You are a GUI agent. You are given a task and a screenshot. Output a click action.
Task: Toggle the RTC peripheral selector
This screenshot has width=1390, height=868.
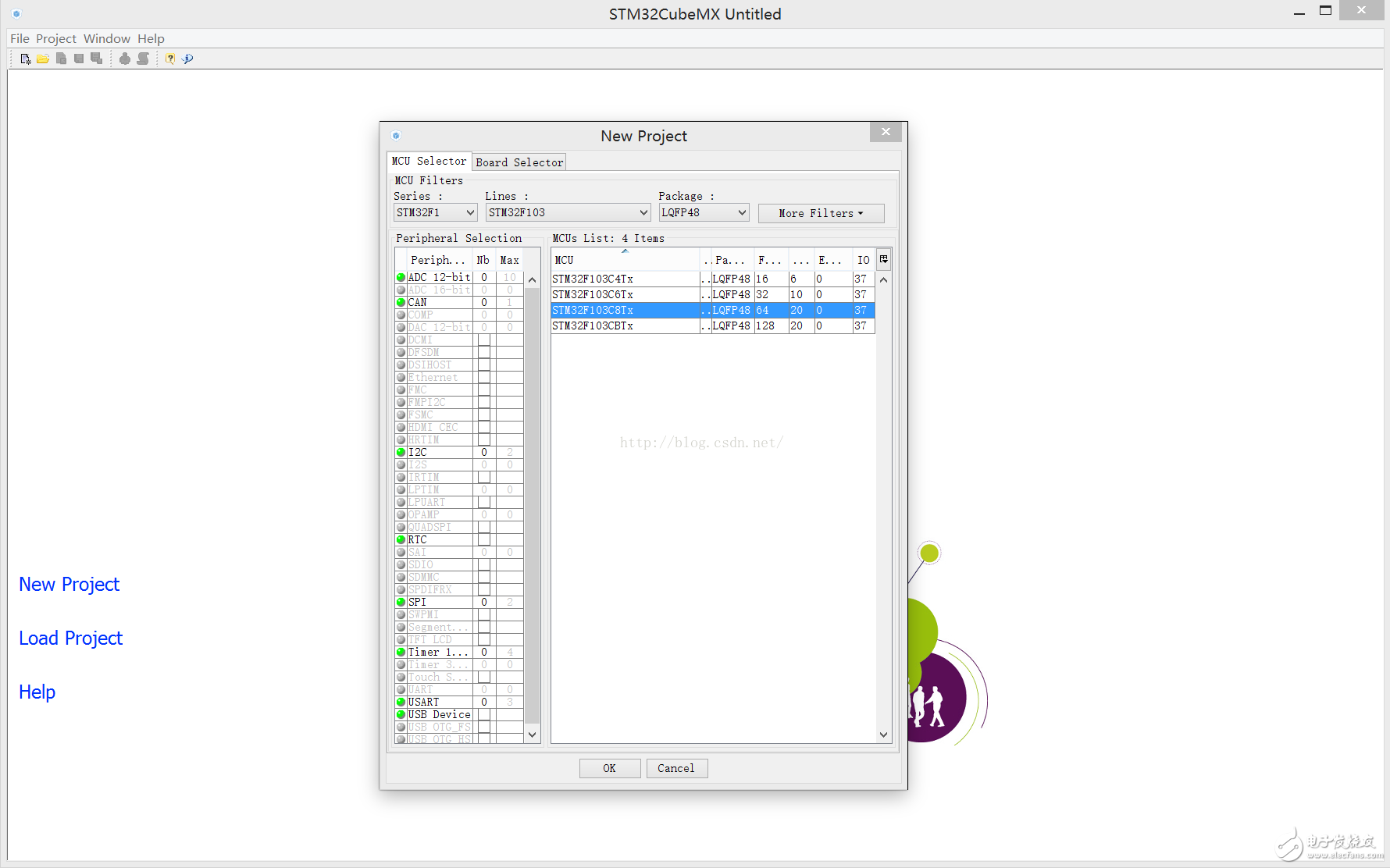pos(401,539)
